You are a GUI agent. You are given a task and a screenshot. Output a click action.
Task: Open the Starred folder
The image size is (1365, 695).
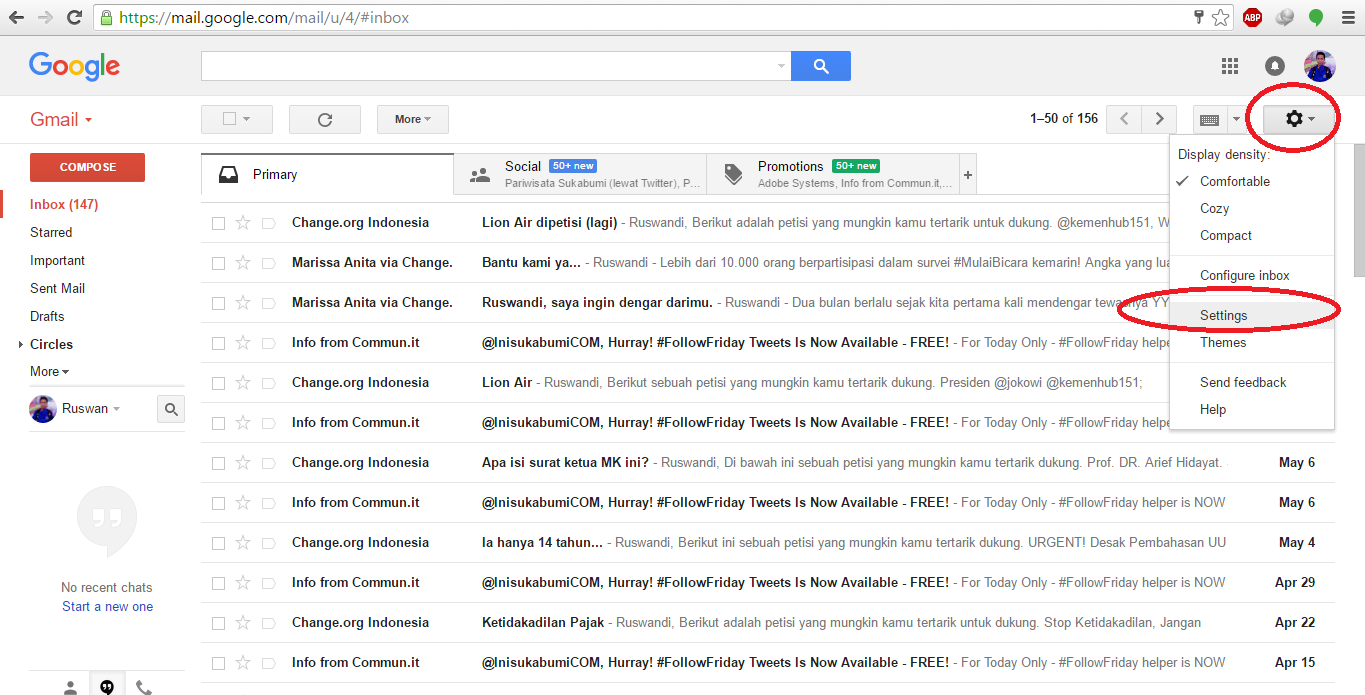coord(51,232)
